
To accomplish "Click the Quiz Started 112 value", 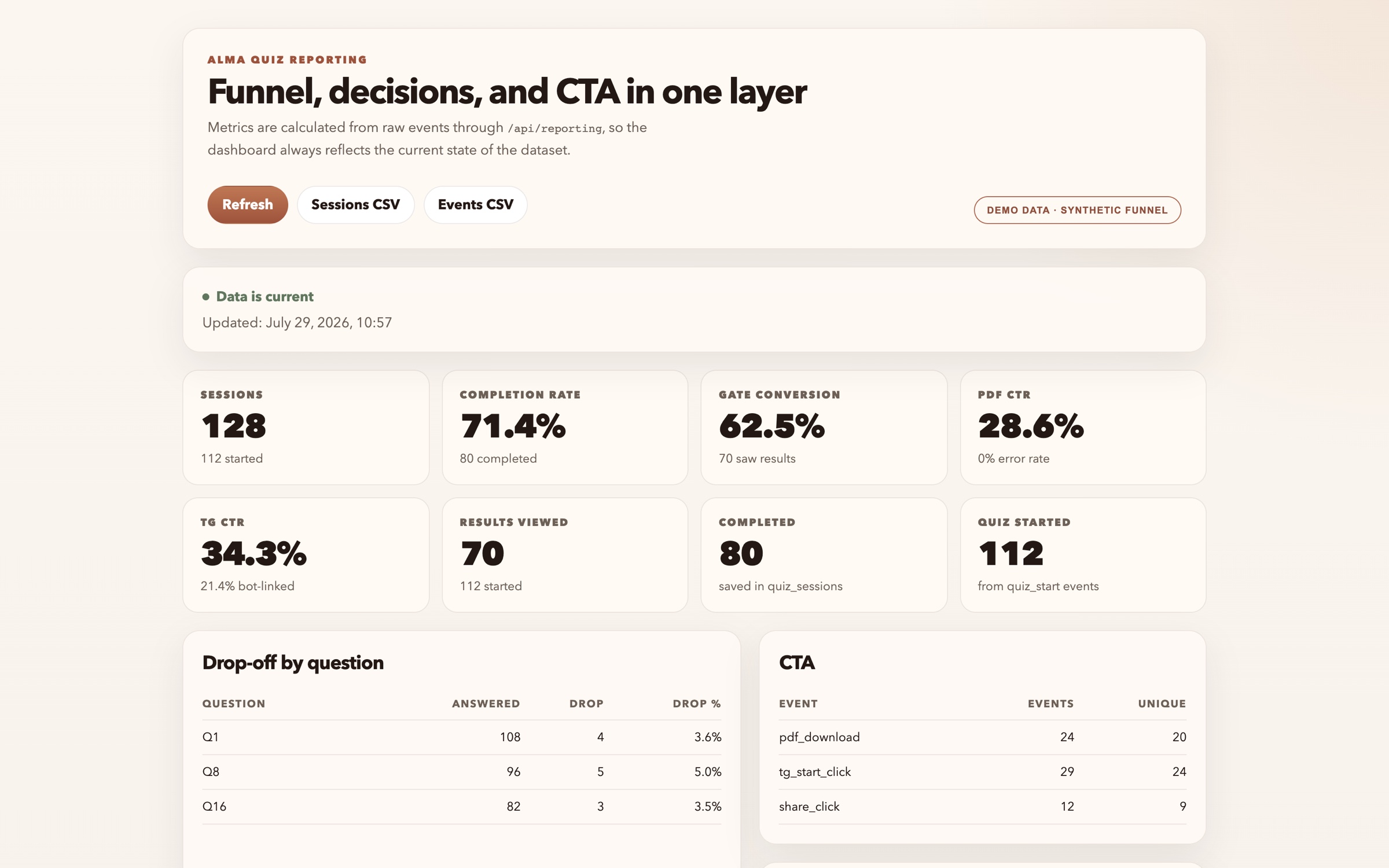I will [1010, 553].
